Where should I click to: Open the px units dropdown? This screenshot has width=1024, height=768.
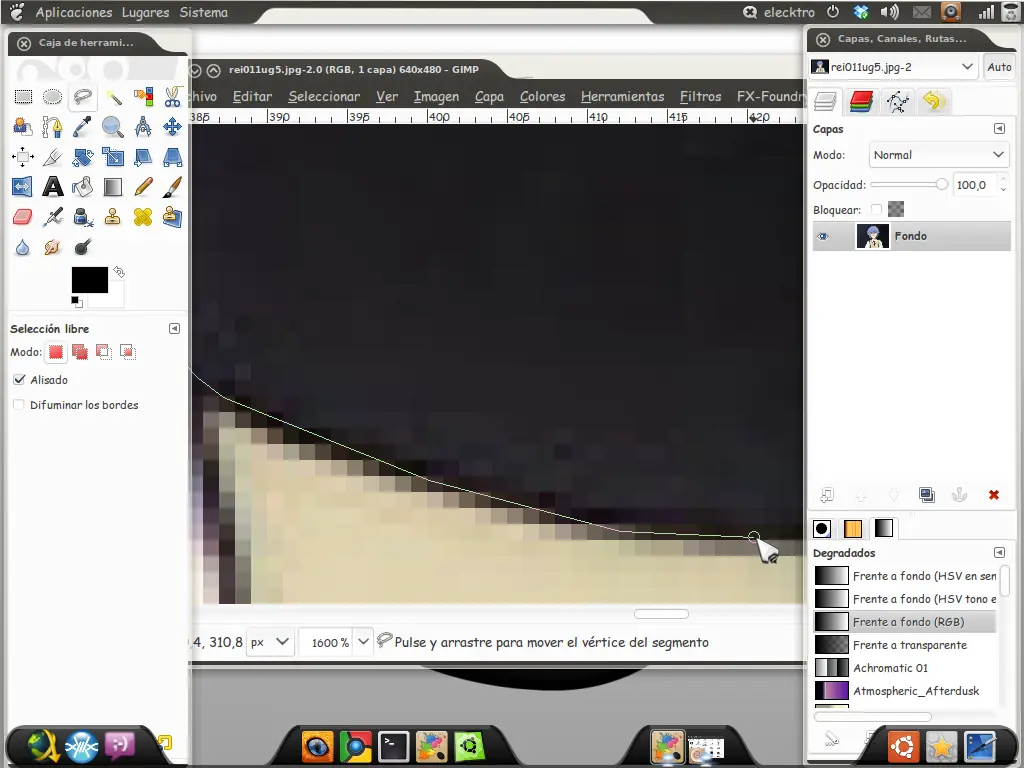coord(269,642)
